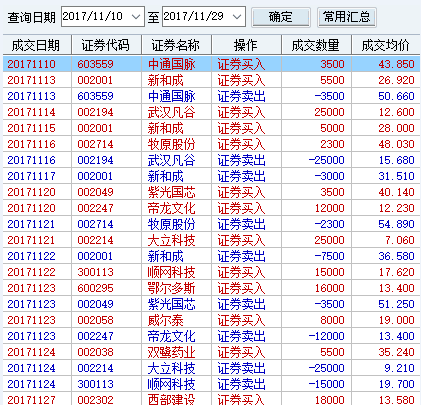Click the 确定 button

pos(281,17)
